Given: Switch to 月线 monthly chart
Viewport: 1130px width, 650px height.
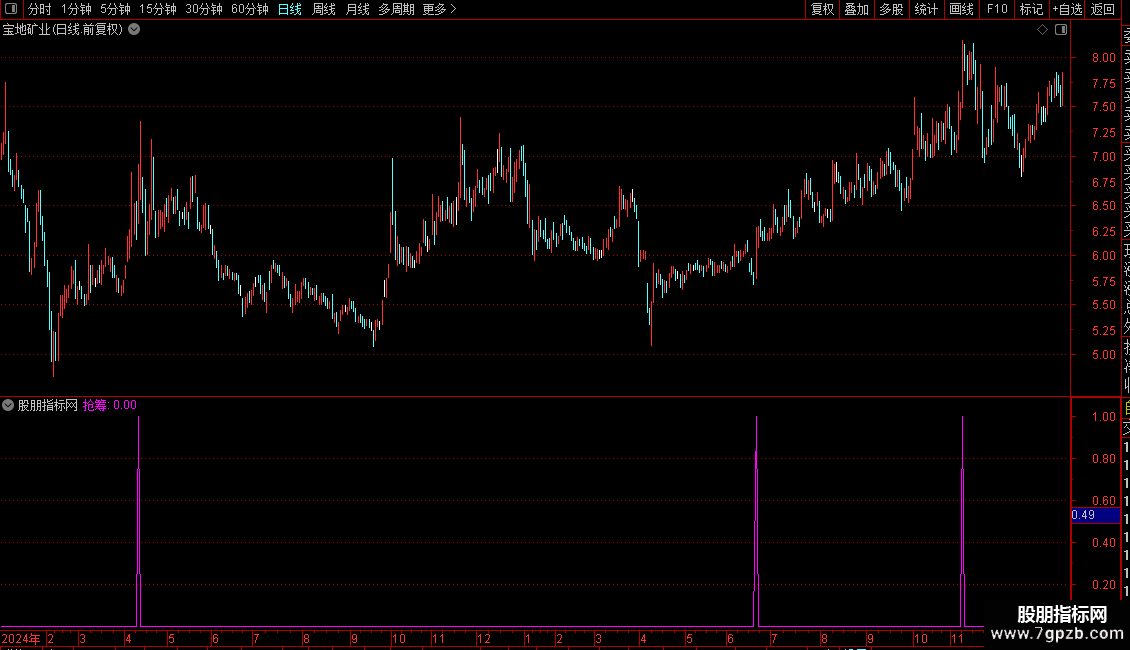Looking at the screenshot, I should pyautogui.click(x=357, y=9).
